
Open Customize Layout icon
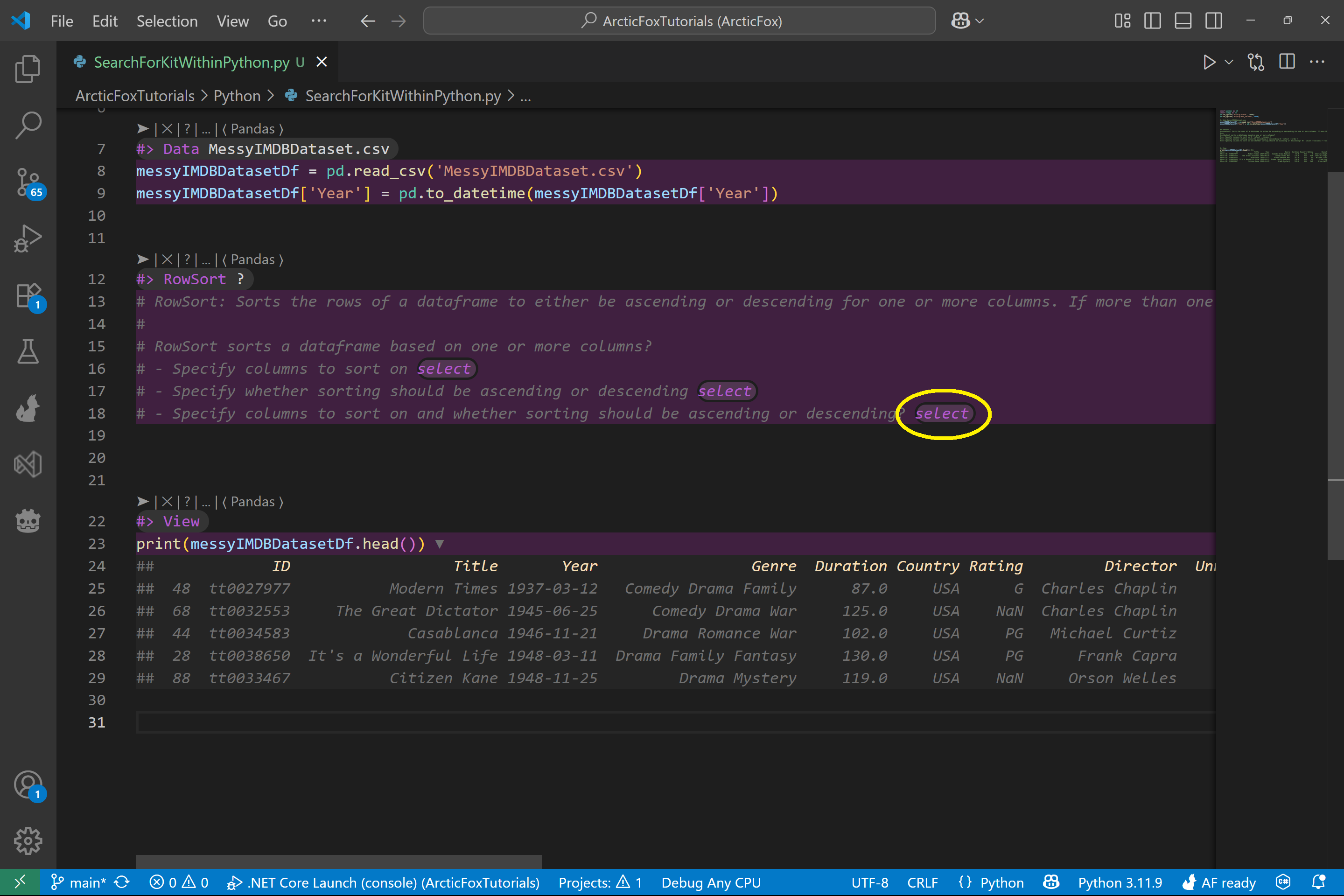1122,21
